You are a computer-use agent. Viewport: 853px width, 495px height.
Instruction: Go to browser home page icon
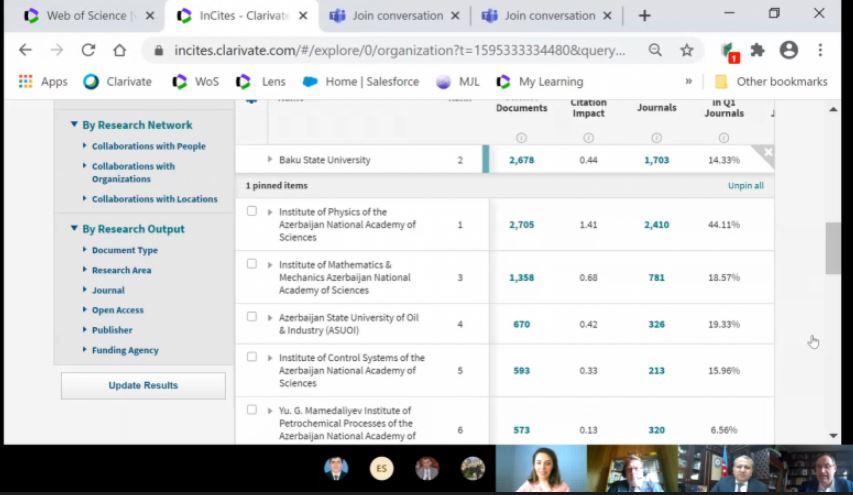coord(119,50)
